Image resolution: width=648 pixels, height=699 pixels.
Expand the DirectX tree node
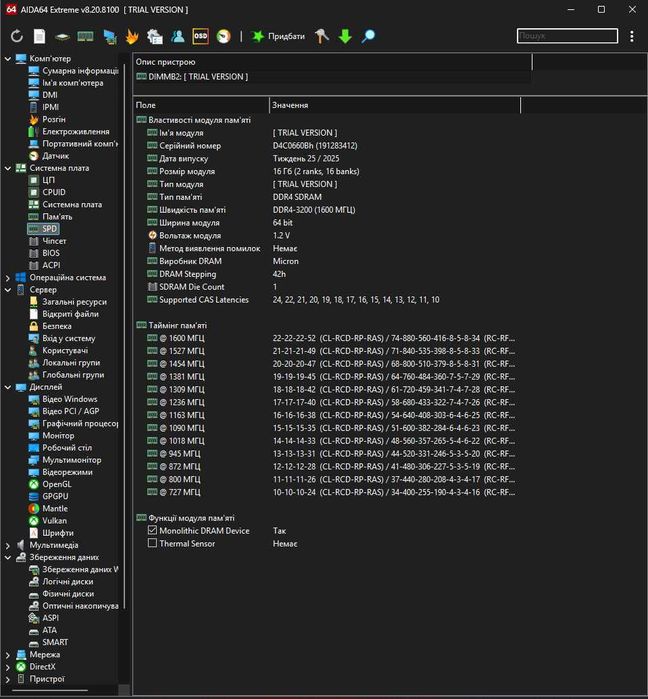[x=8, y=667]
